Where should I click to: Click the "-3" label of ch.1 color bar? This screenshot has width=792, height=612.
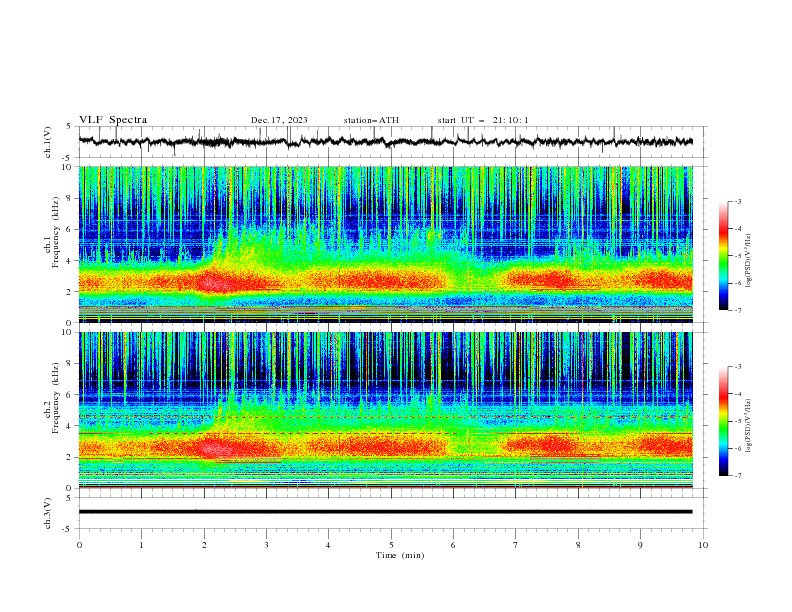click(737, 201)
